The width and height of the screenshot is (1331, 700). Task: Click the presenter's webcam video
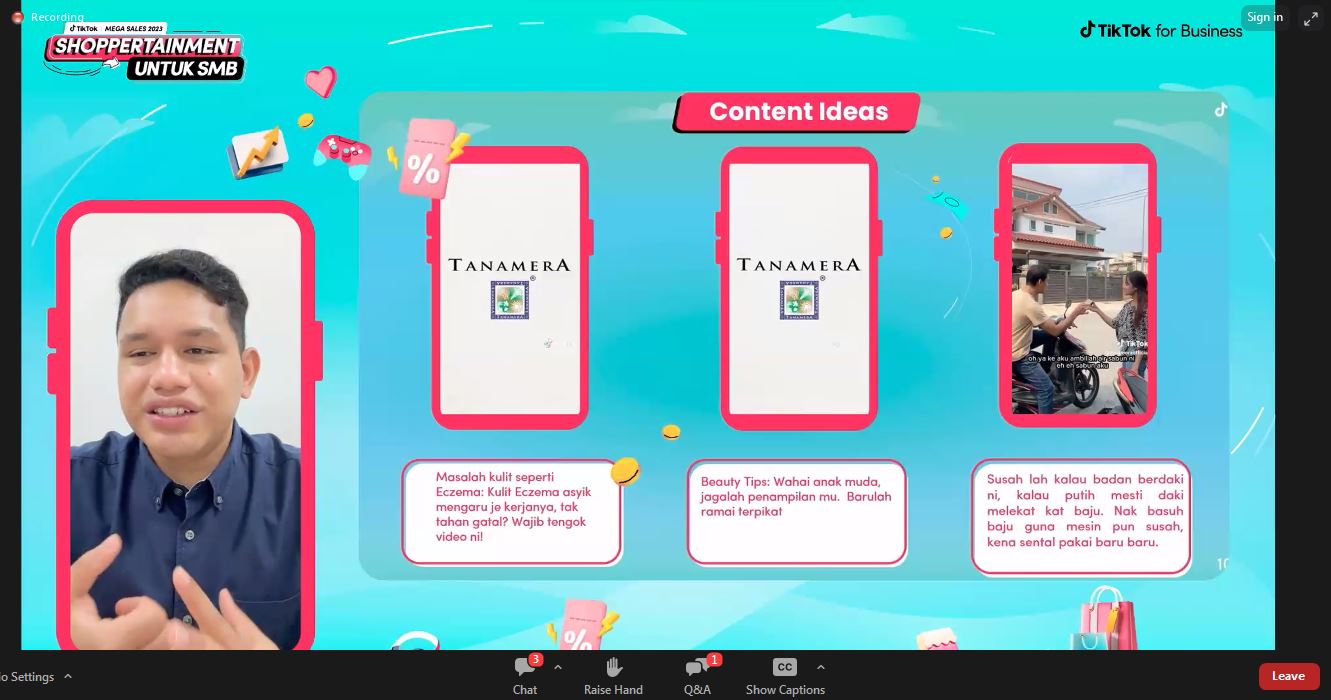point(186,431)
